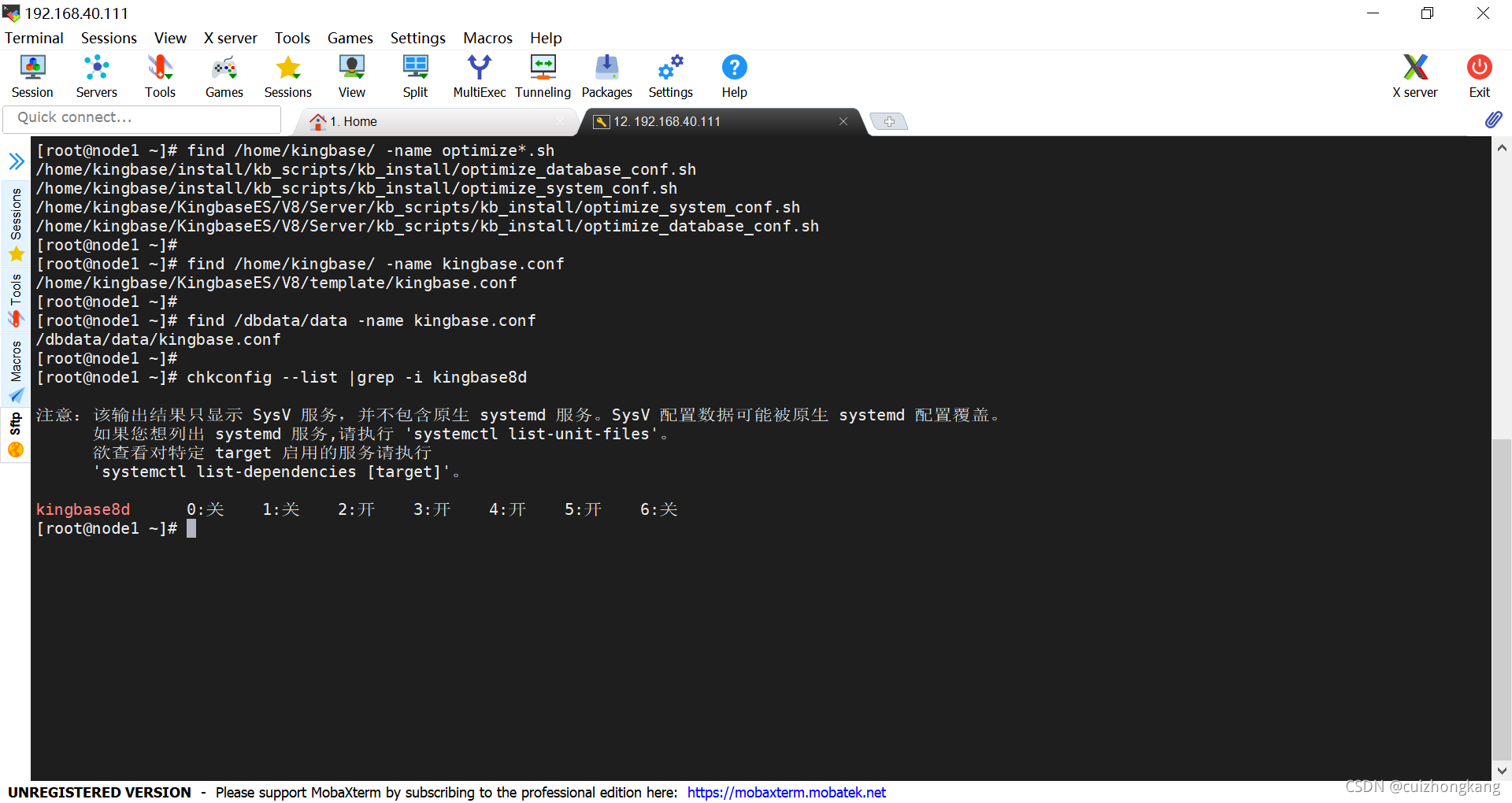
Task: Open the Tools toolbar icon
Action: click(160, 76)
